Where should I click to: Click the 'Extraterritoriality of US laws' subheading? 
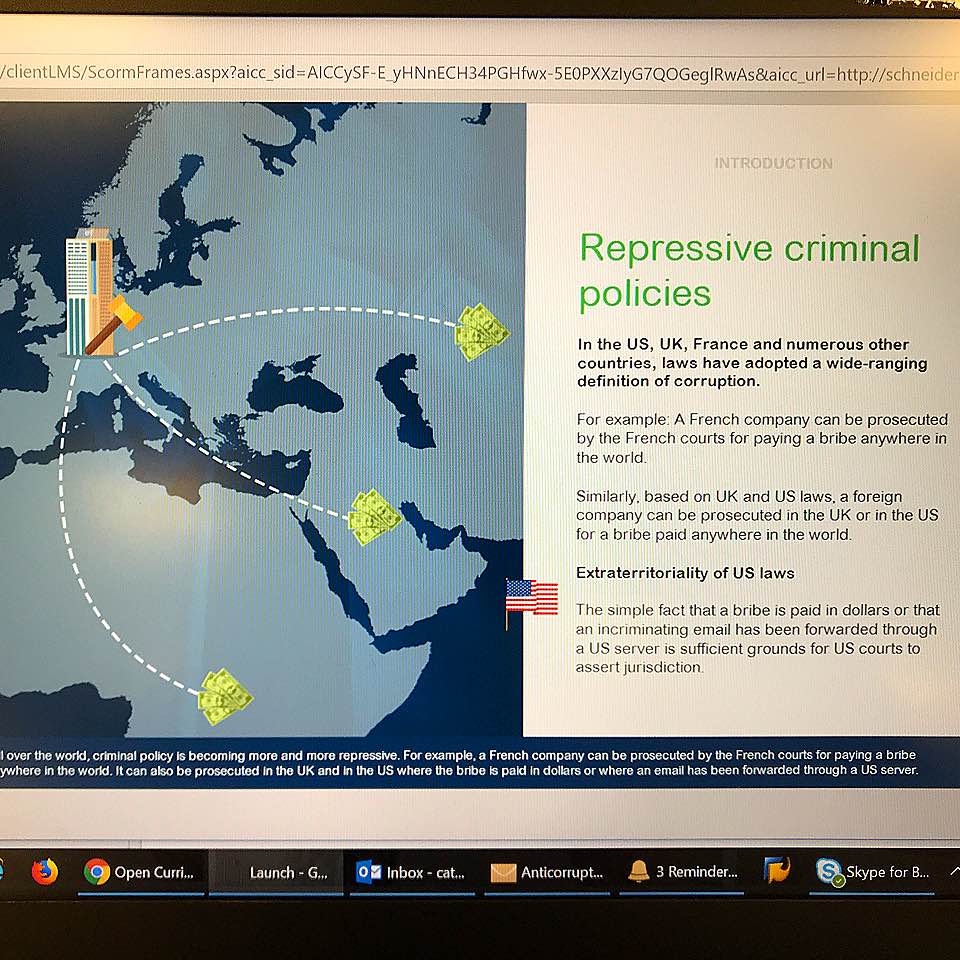click(685, 573)
